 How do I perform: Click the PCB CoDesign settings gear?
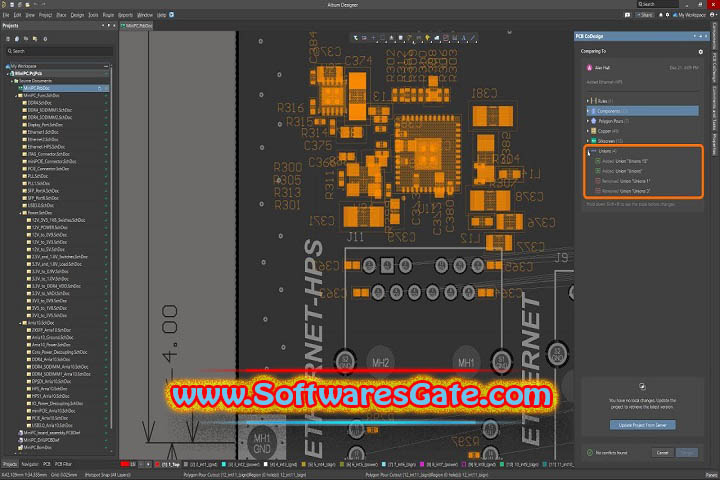coord(700,52)
